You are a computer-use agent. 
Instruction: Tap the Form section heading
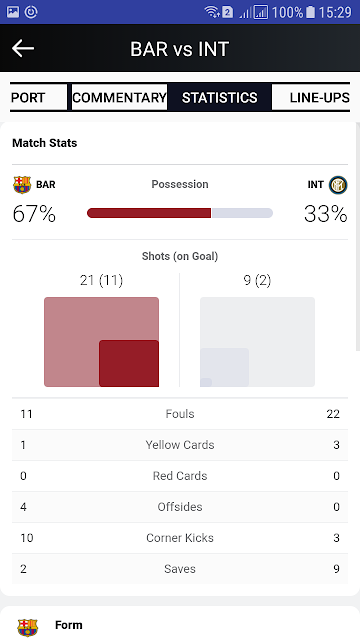(69, 625)
